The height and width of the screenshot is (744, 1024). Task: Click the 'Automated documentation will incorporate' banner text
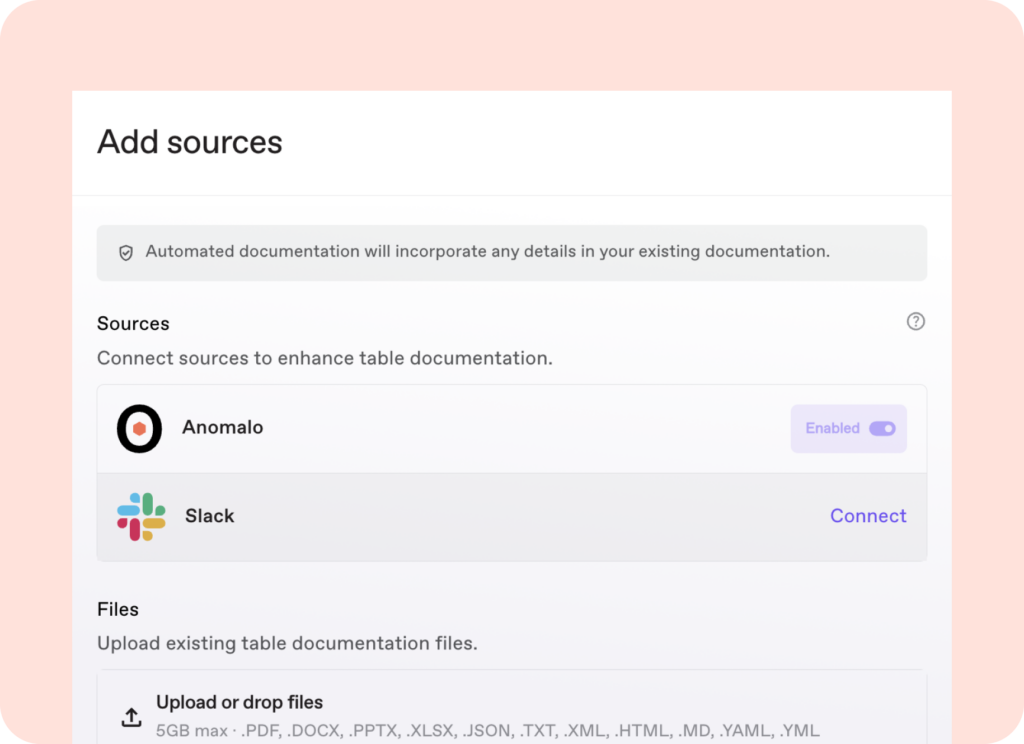pyautogui.click(x=487, y=251)
